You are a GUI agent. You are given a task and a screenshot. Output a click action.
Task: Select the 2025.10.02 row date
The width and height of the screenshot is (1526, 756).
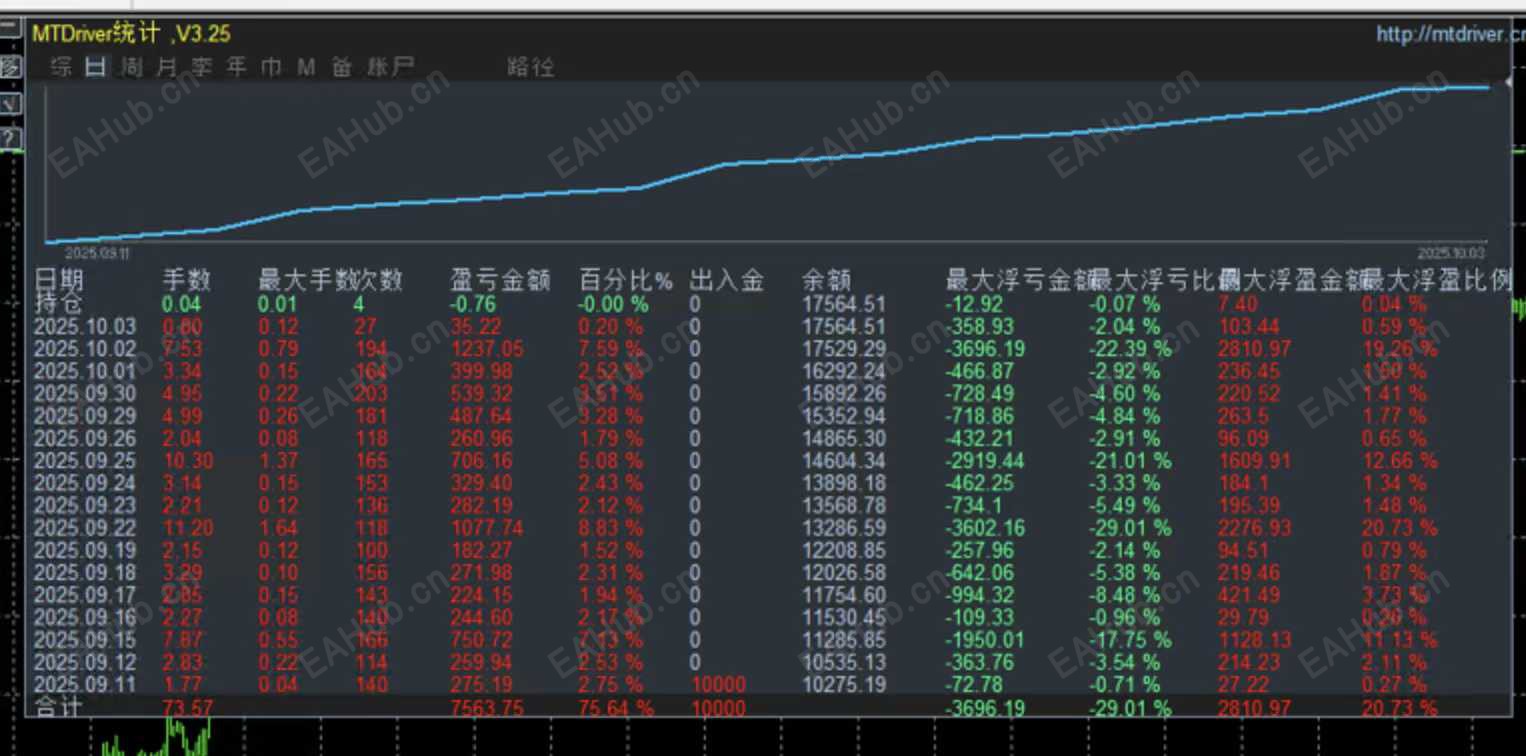tap(85, 349)
